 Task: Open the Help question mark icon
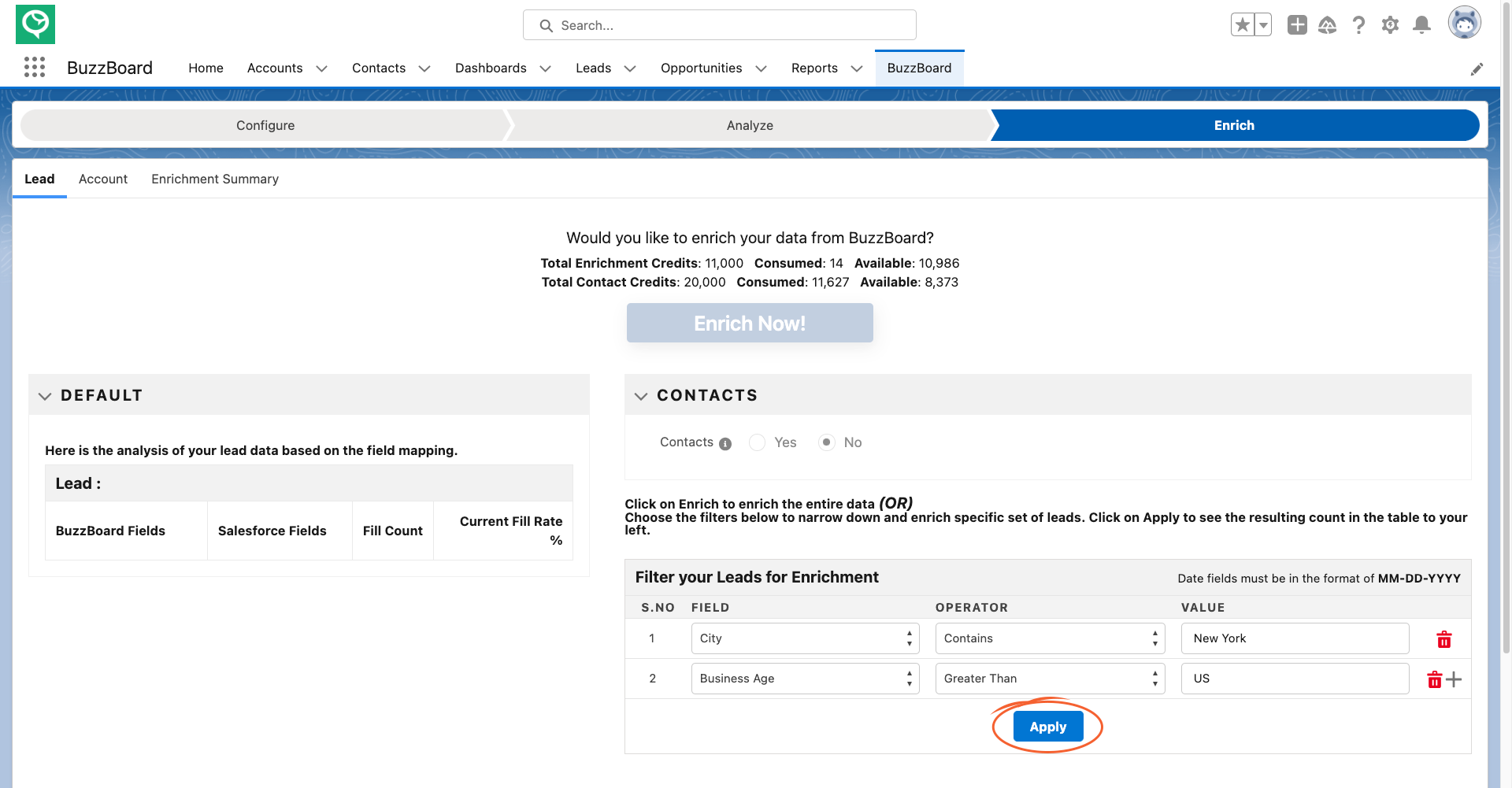[1358, 25]
